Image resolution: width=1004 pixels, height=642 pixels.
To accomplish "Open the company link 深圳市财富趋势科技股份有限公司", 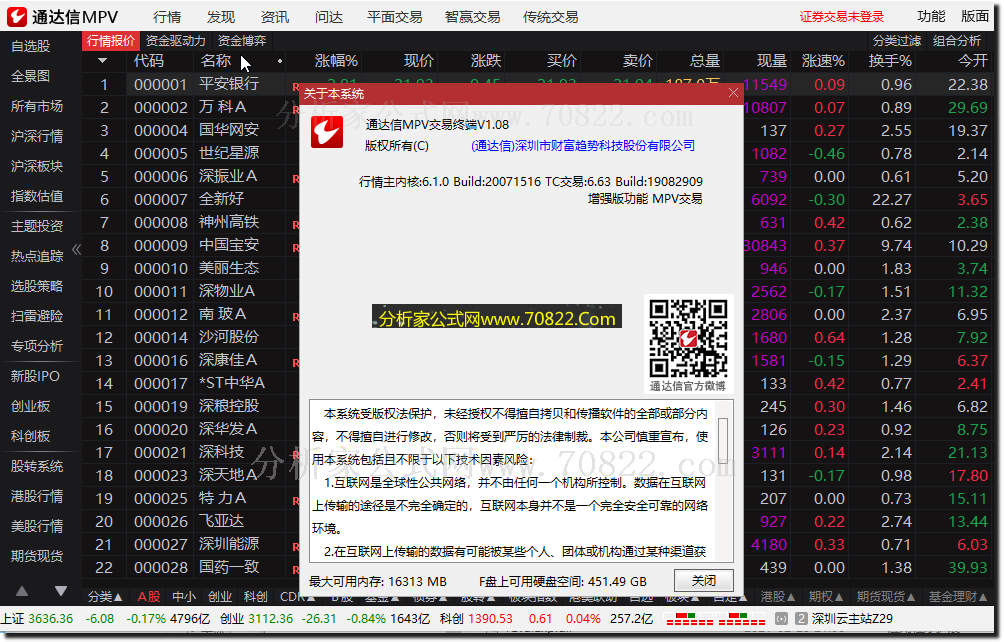I will point(583,146).
